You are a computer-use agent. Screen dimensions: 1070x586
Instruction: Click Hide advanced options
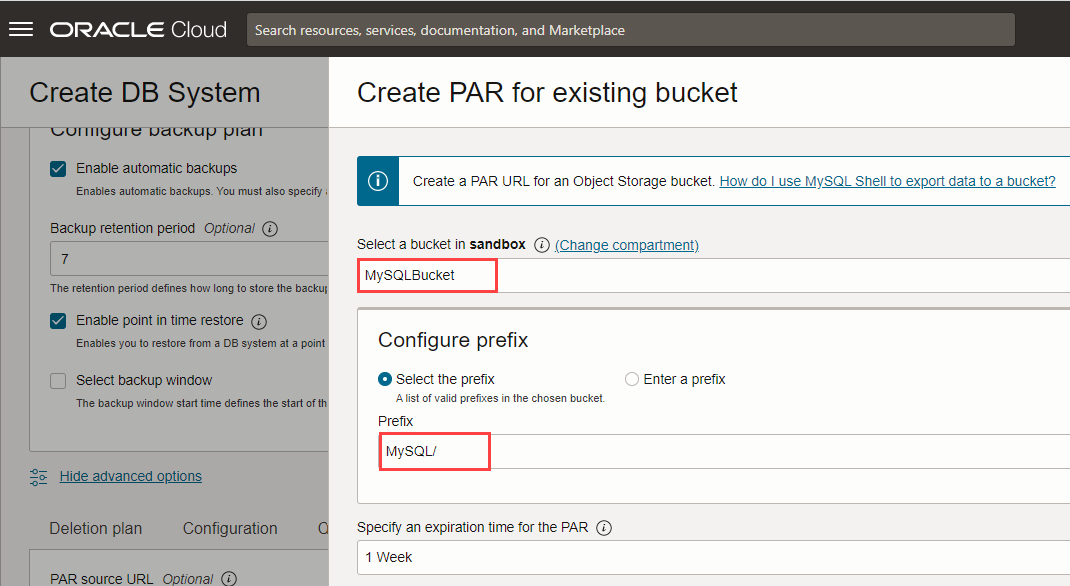[130, 476]
